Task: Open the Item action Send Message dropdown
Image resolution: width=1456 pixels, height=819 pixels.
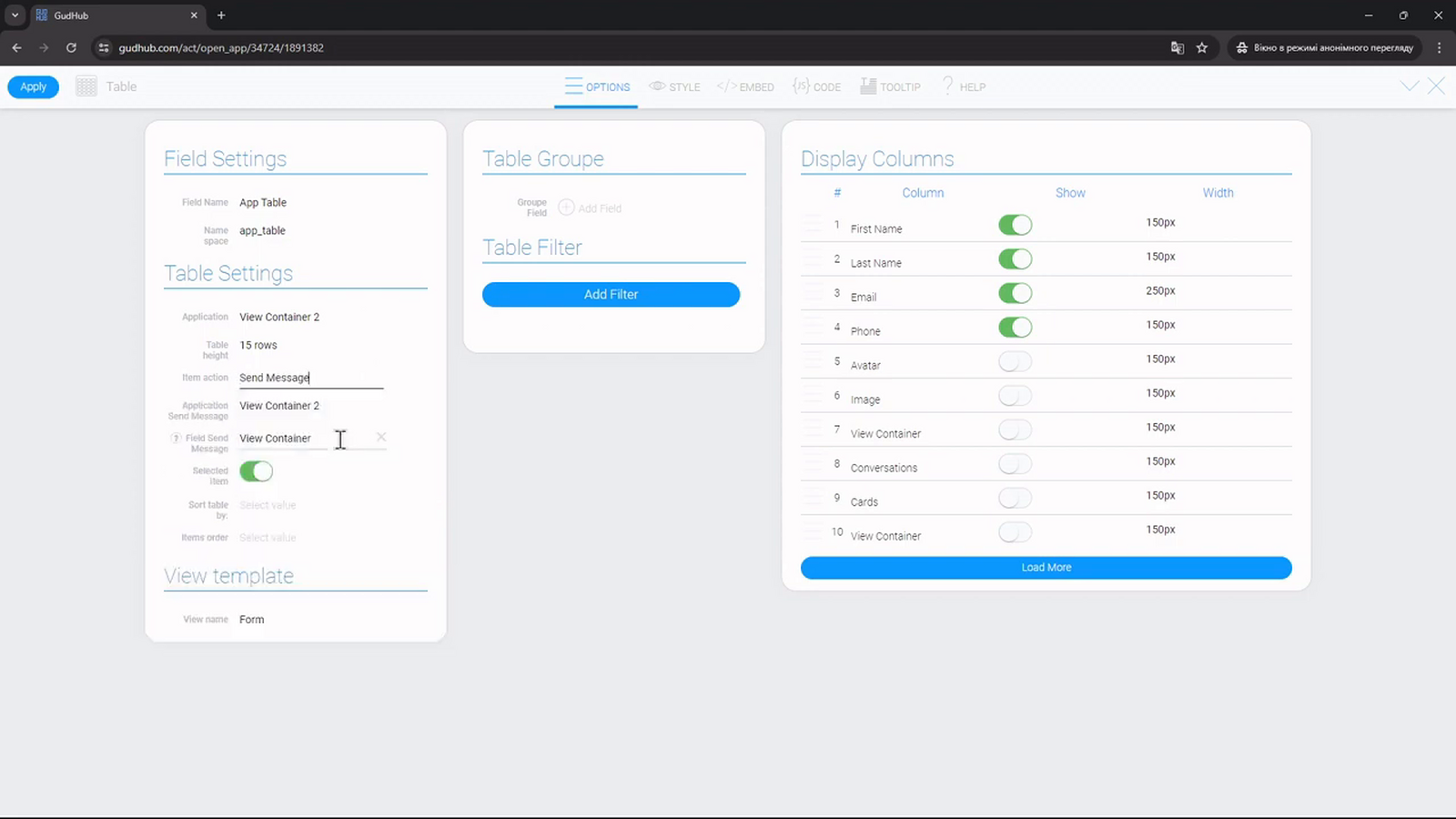Action: [x=311, y=378]
